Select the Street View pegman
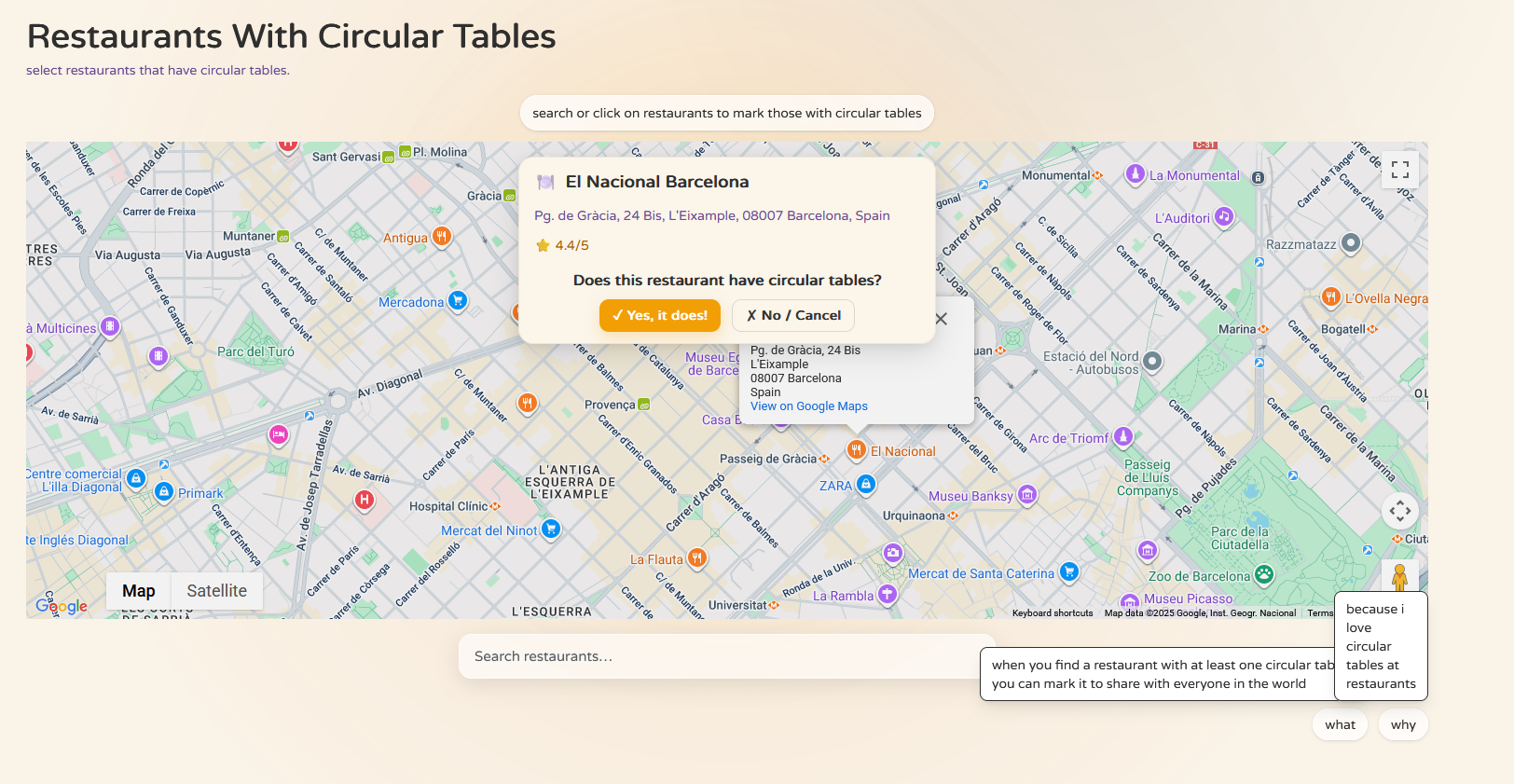 (1399, 577)
